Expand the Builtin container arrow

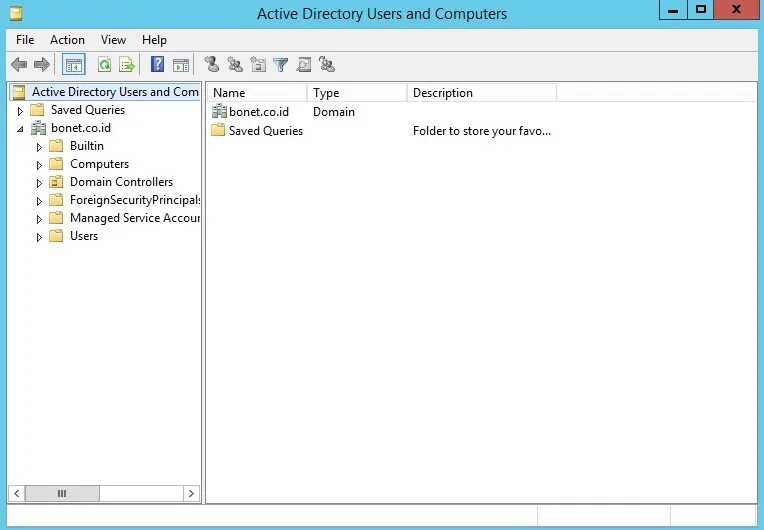39,147
